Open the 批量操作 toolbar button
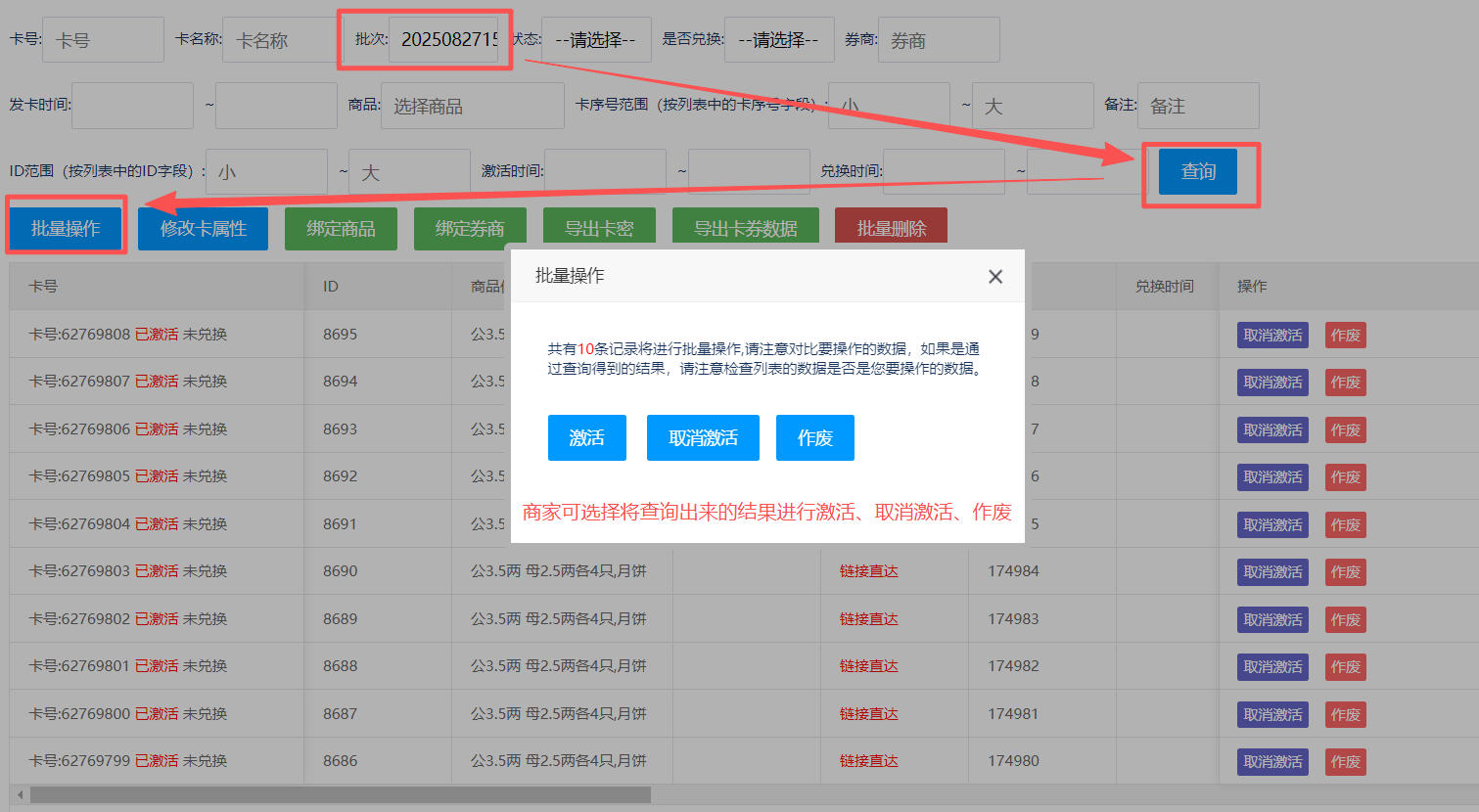 (x=66, y=229)
